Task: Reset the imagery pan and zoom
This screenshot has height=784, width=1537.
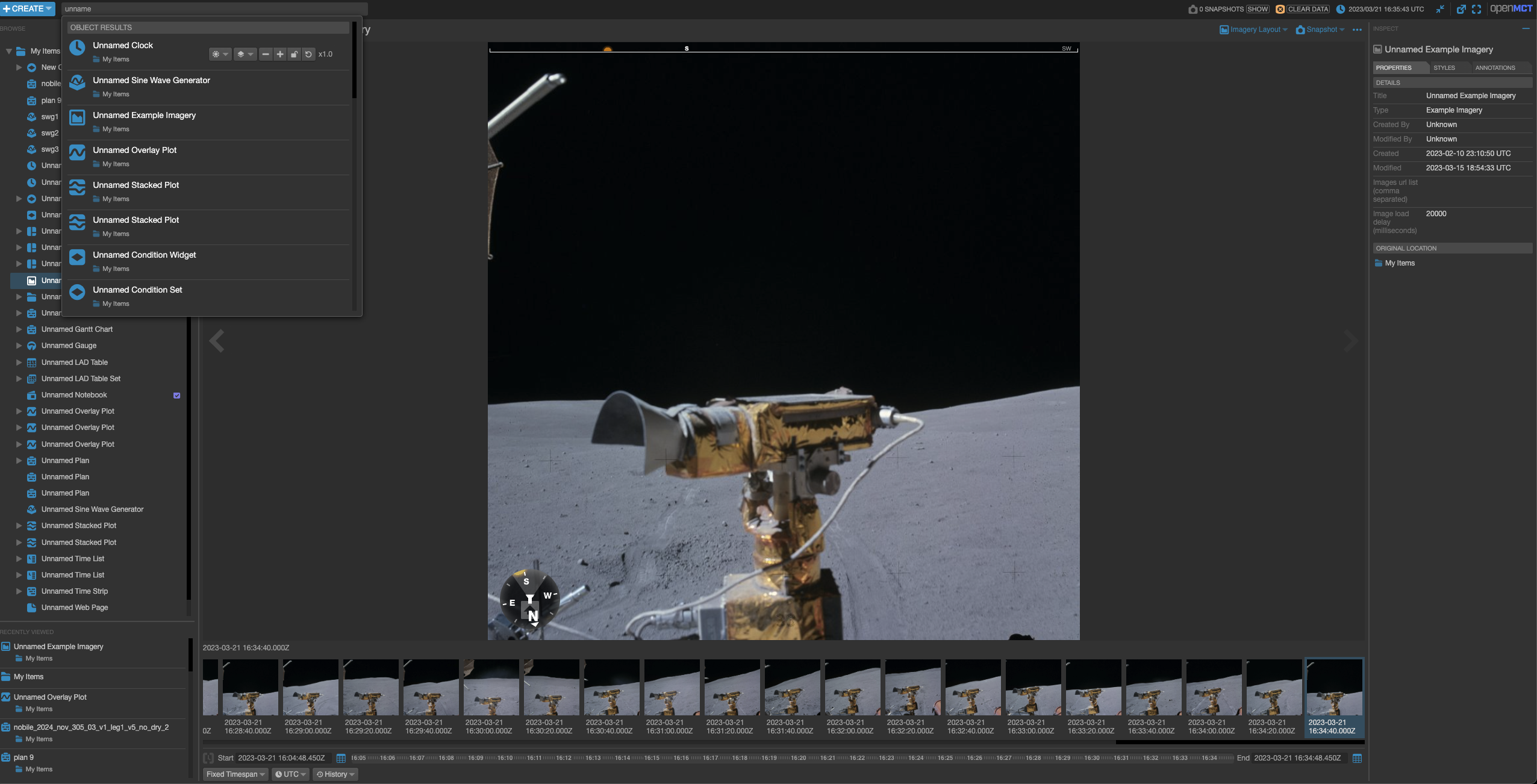Action: [x=308, y=54]
